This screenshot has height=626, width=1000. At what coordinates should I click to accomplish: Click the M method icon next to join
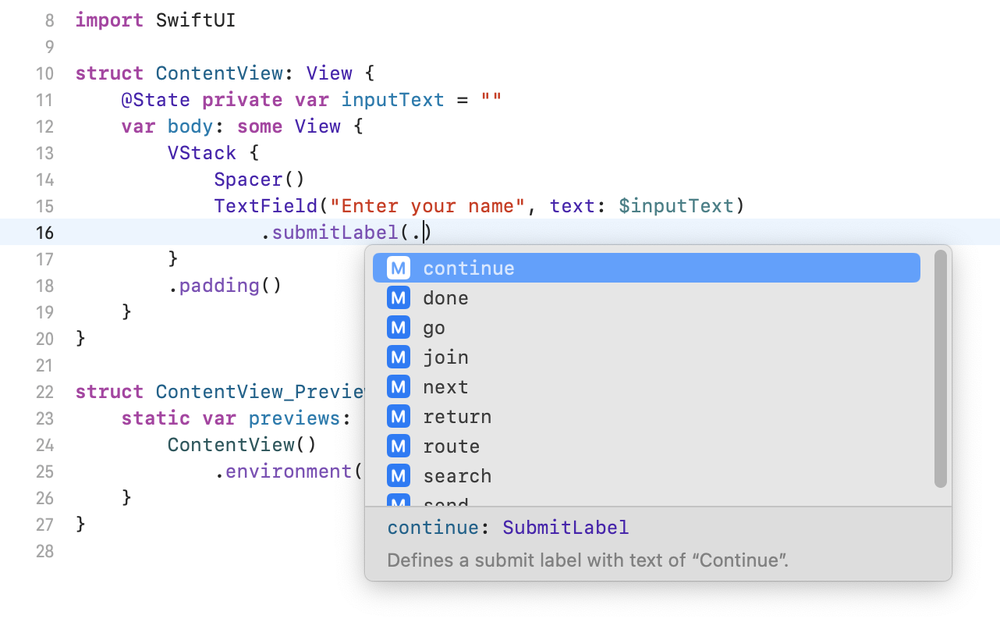(399, 357)
